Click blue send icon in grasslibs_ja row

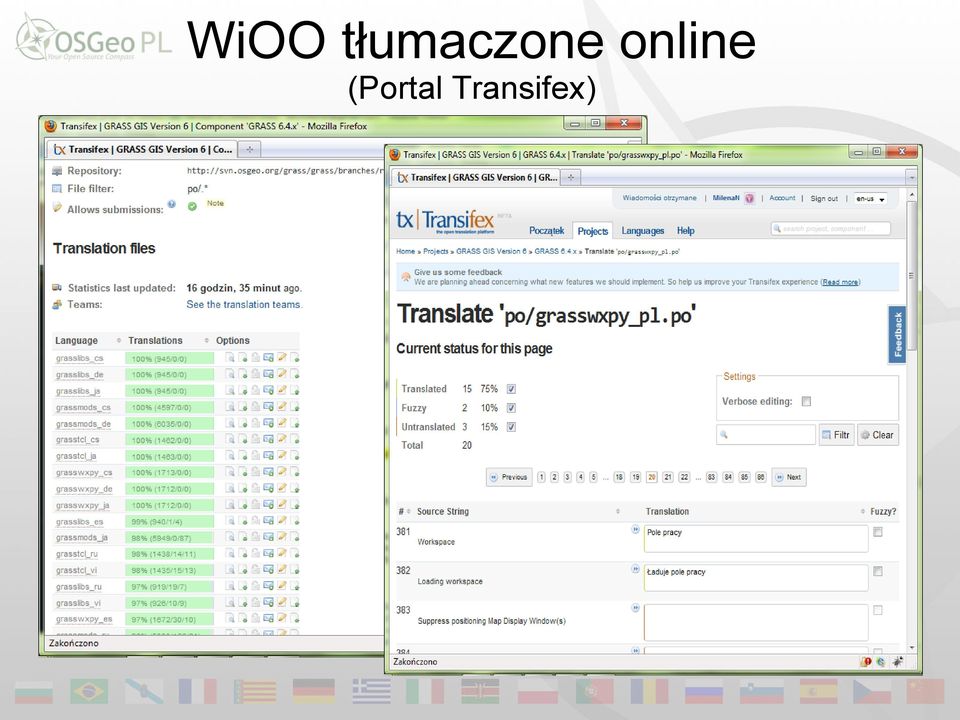click(x=268, y=391)
